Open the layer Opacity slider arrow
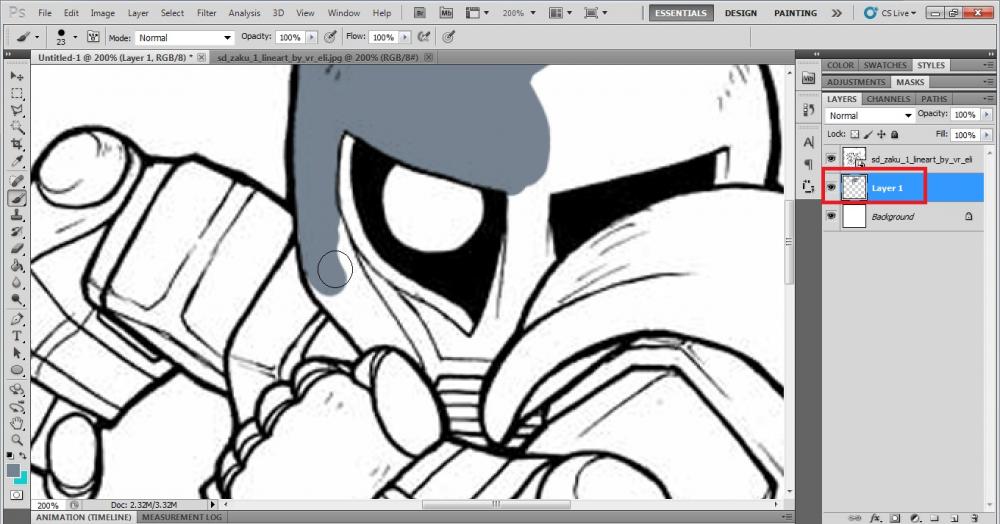The width and height of the screenshot is (1000, 524). click(987, 115)
